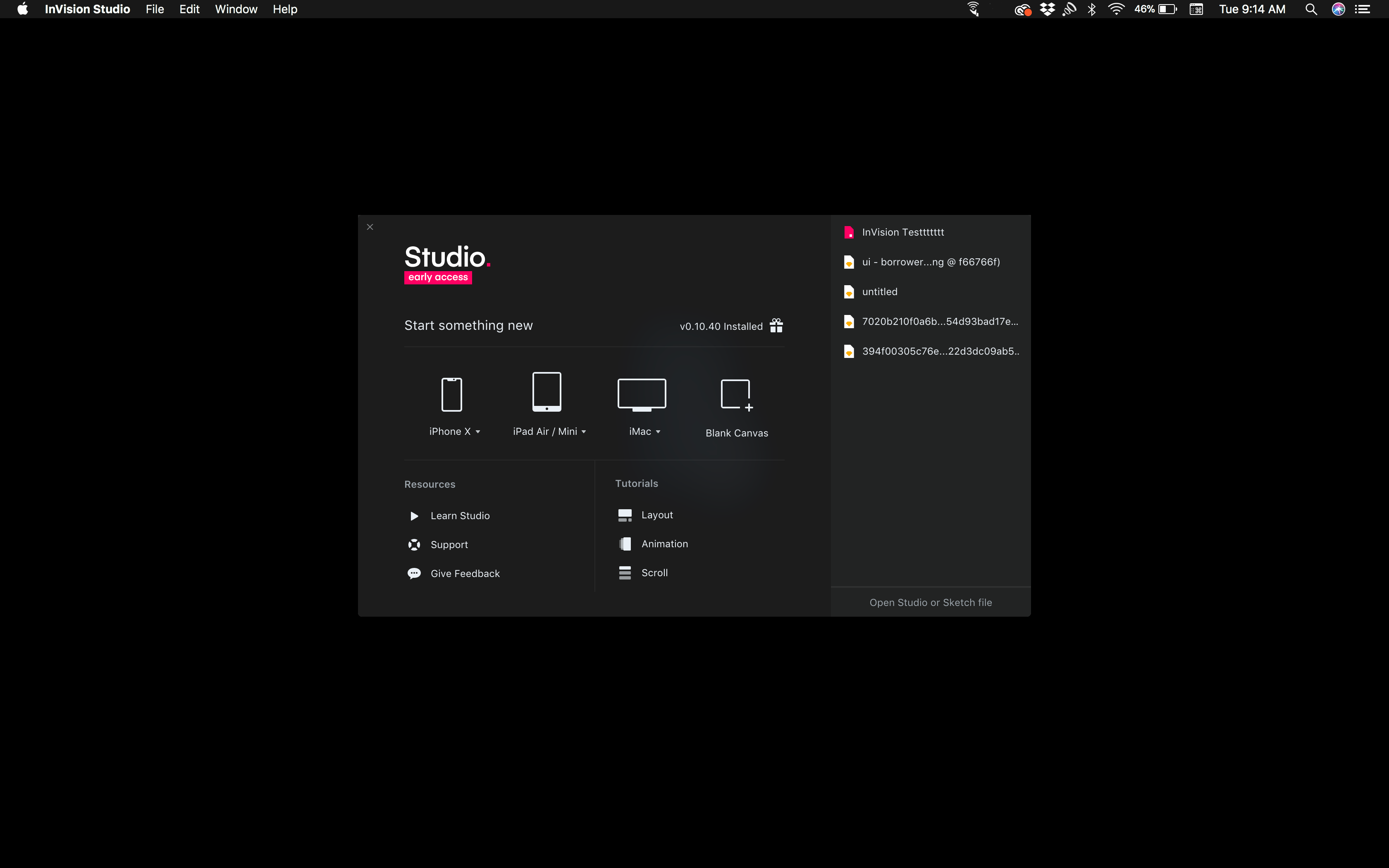Open the Notification Center icon

coord(1363,9)
